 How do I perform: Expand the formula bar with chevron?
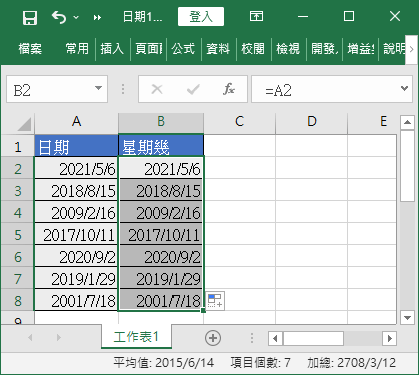click(x=405, y=89)
